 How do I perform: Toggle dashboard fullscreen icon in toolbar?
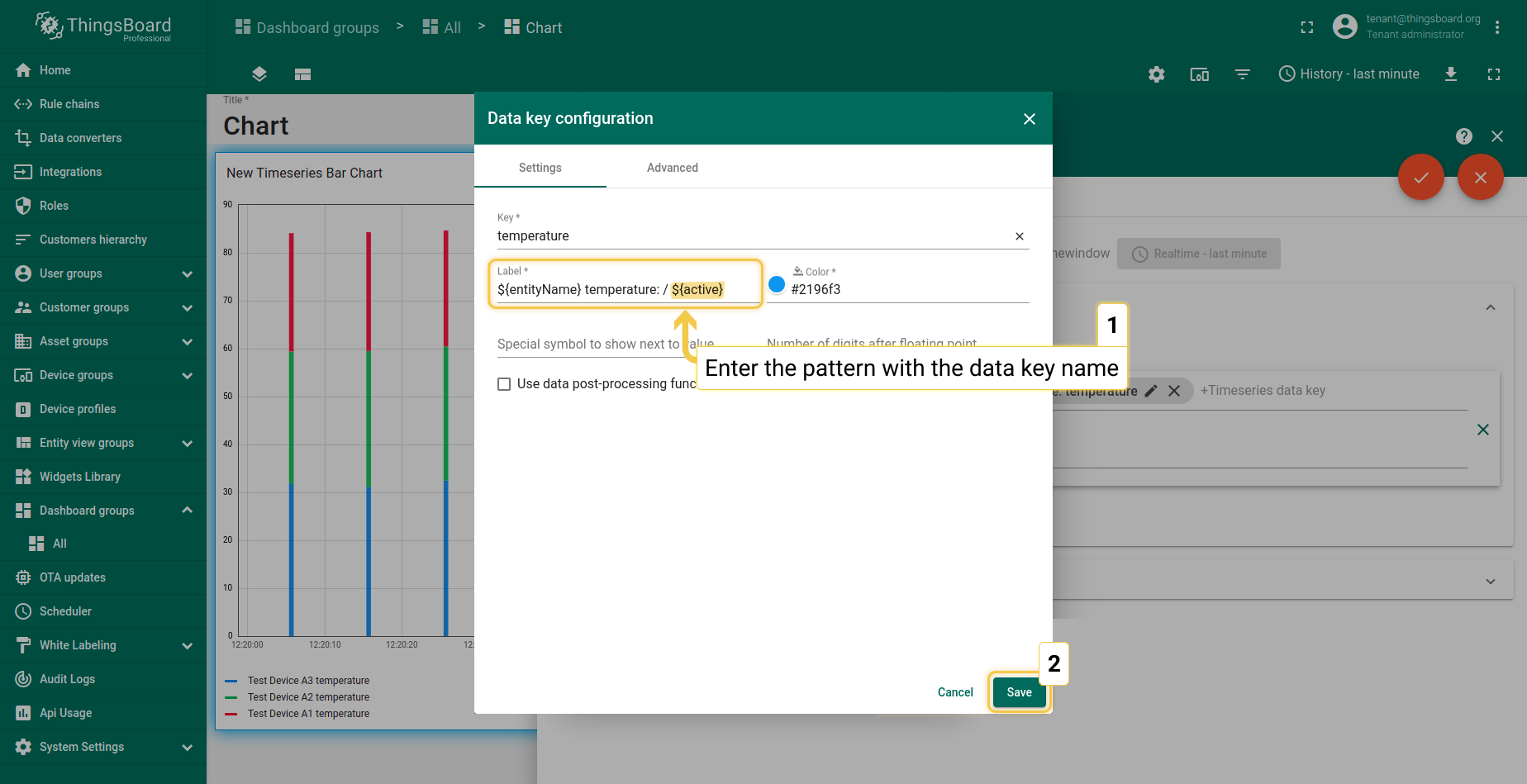[1494, 74]
